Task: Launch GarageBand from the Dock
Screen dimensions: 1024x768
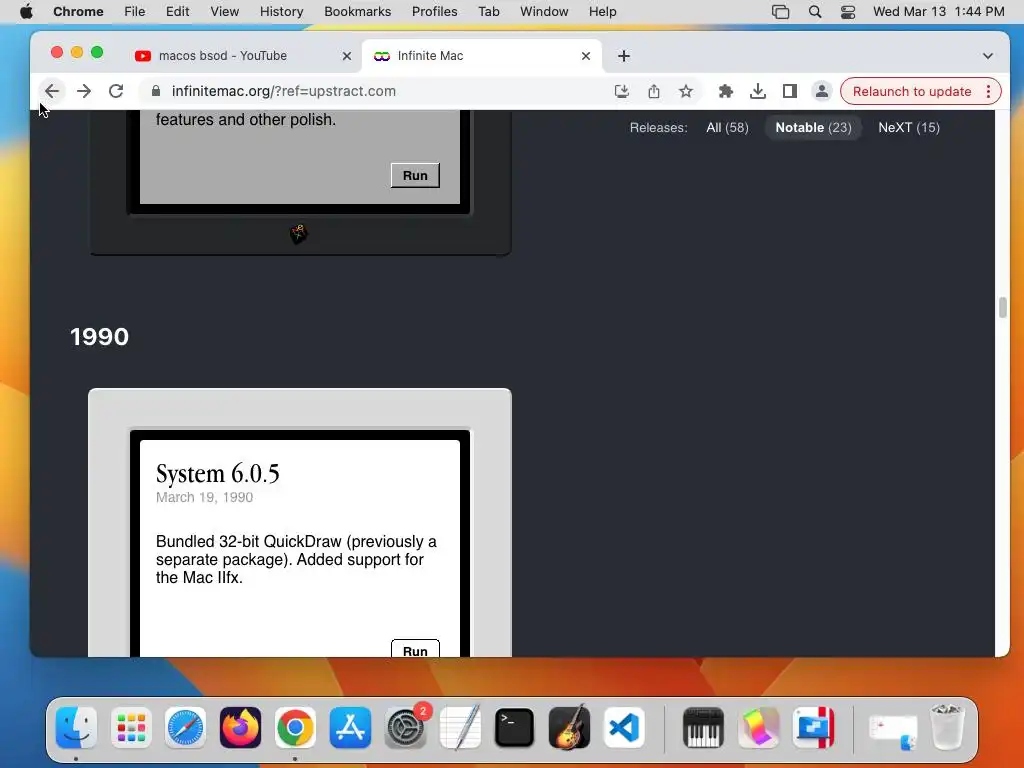Action: [569, 728]
